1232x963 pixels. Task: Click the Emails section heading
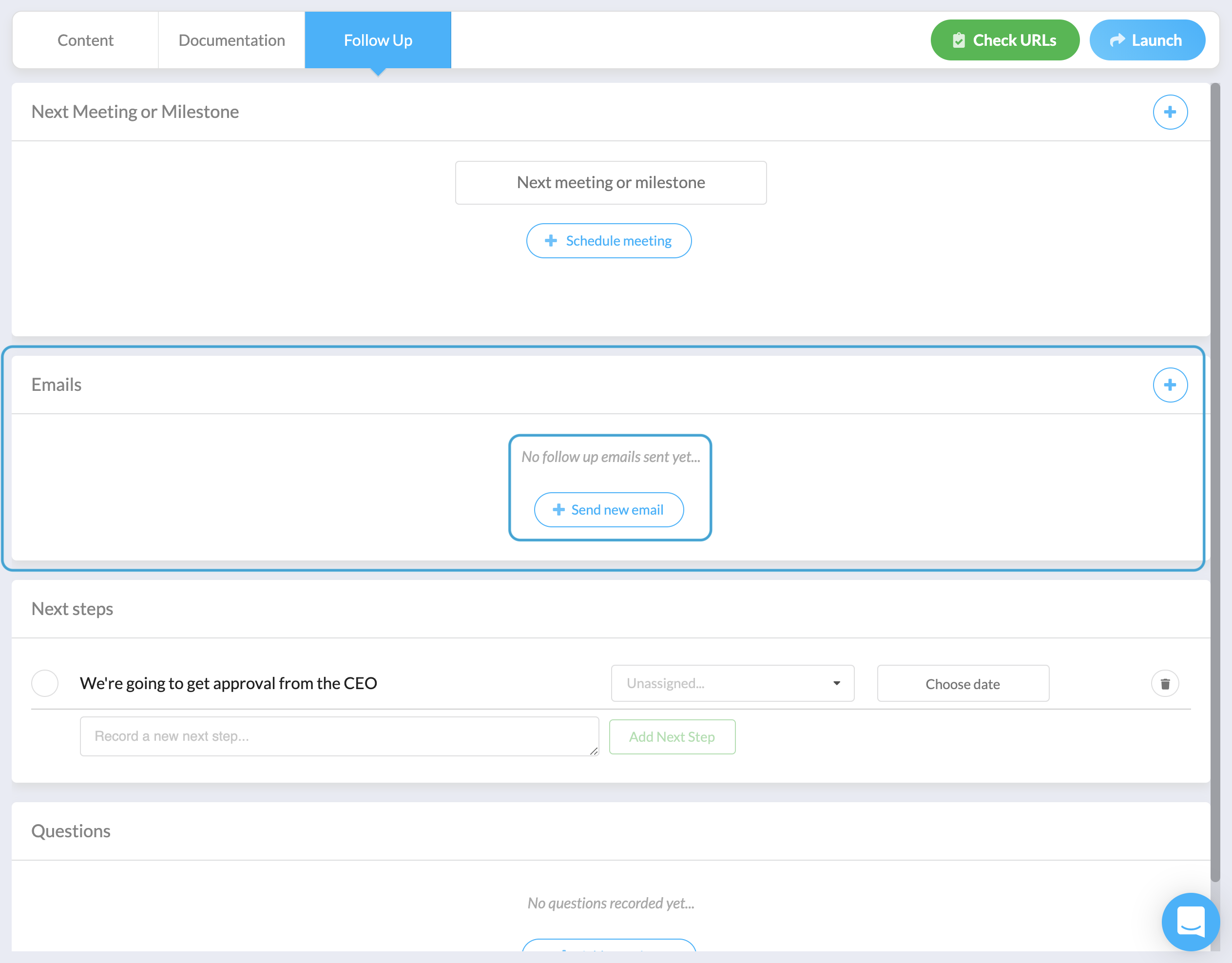[x=57, y=385]
